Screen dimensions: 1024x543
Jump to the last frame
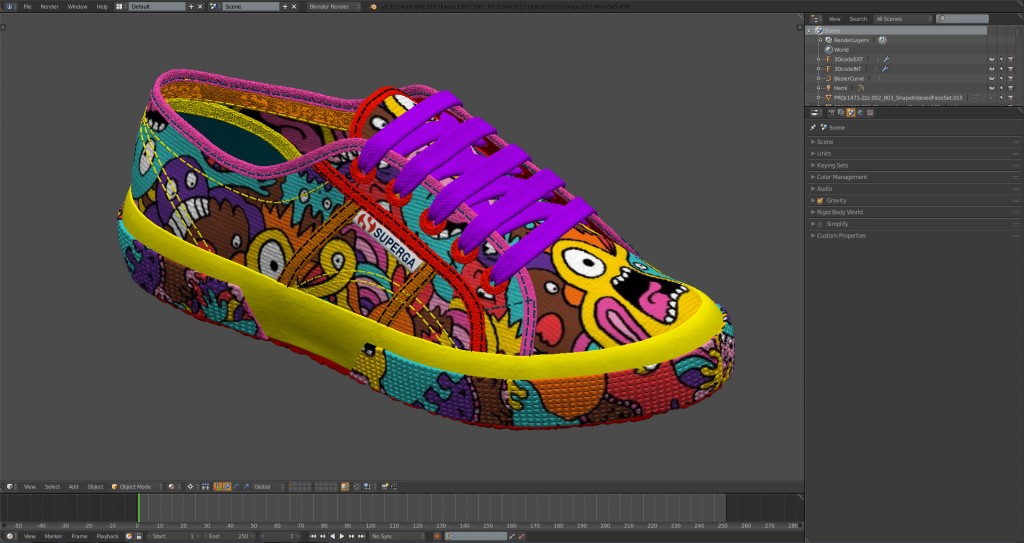[361, 536]
